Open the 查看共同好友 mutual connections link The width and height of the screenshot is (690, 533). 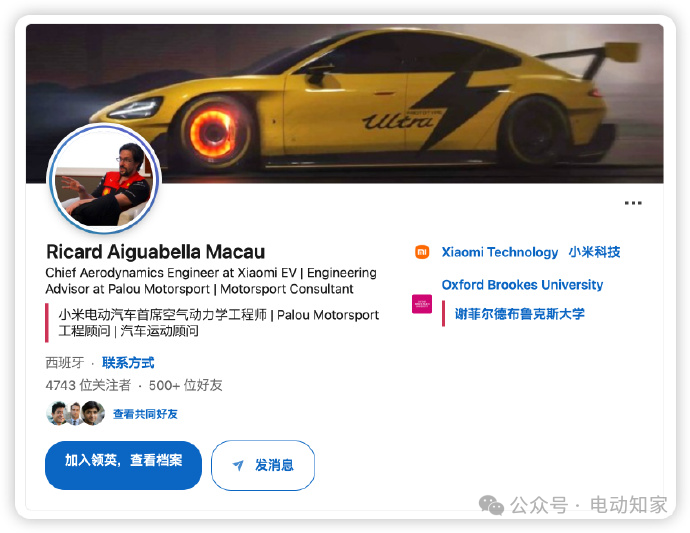pyautogui.click(x=145, y=414)
